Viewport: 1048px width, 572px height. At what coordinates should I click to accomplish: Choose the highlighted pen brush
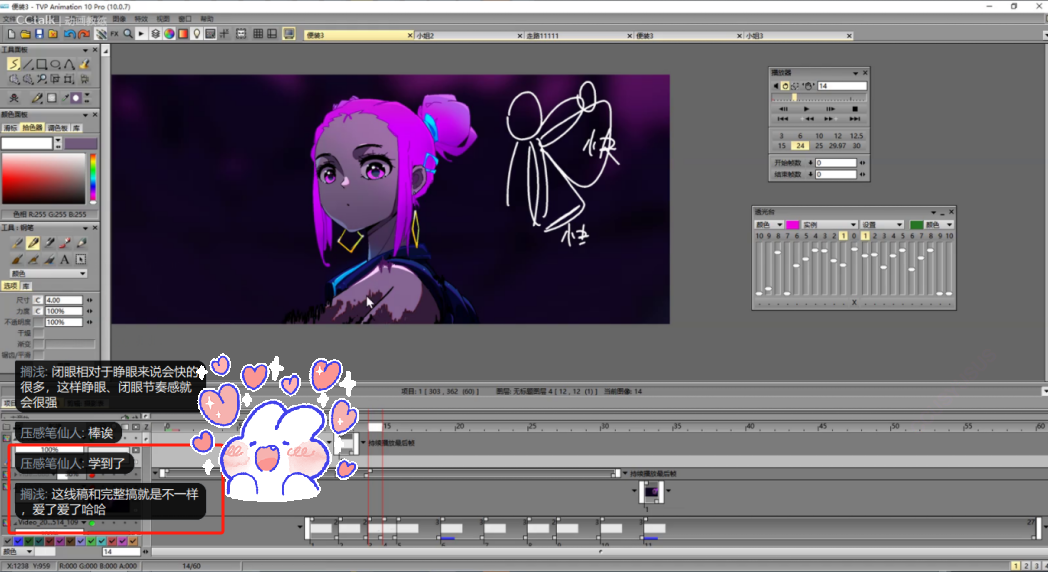33,243
